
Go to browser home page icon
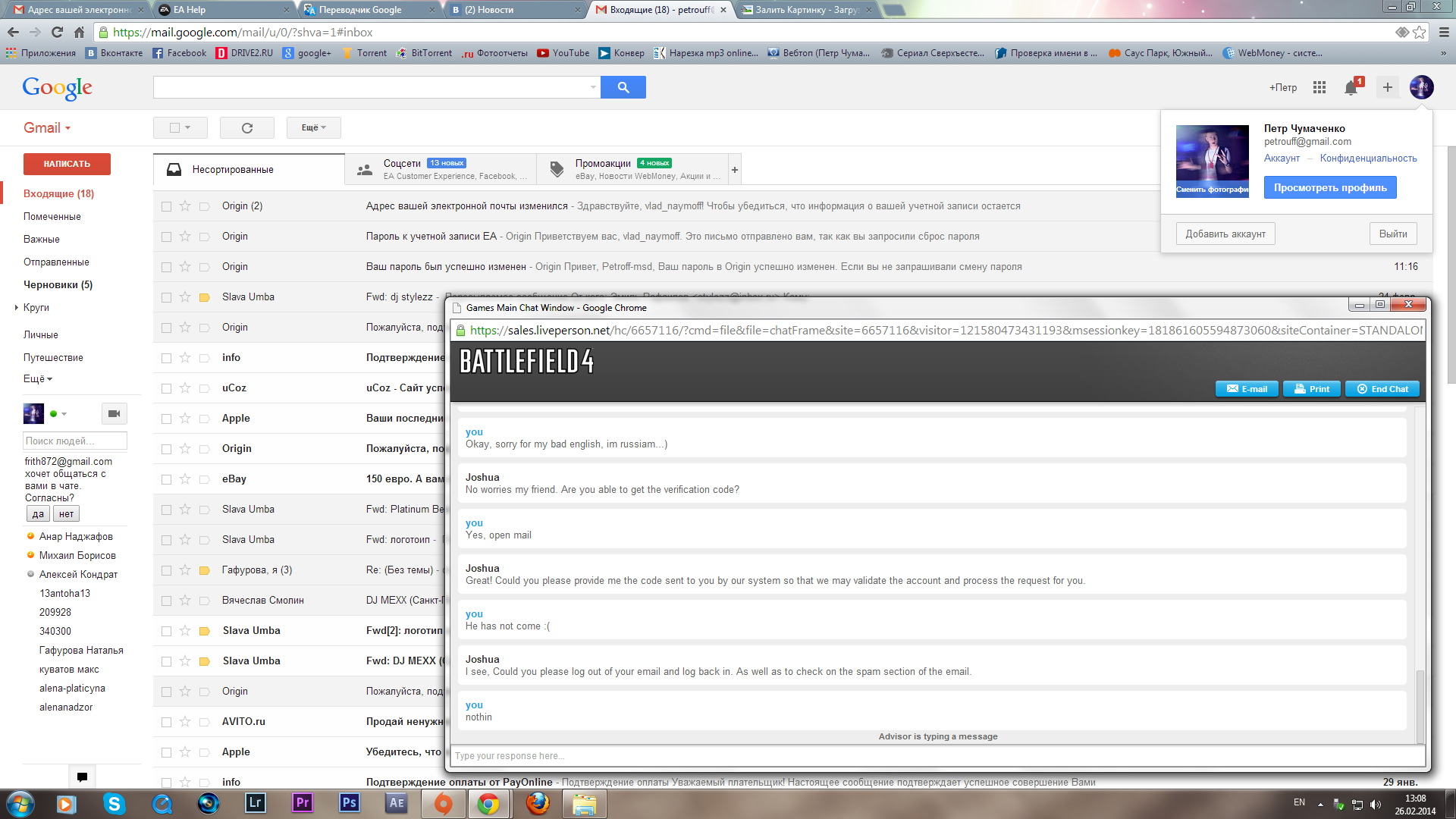click(79, 32)
